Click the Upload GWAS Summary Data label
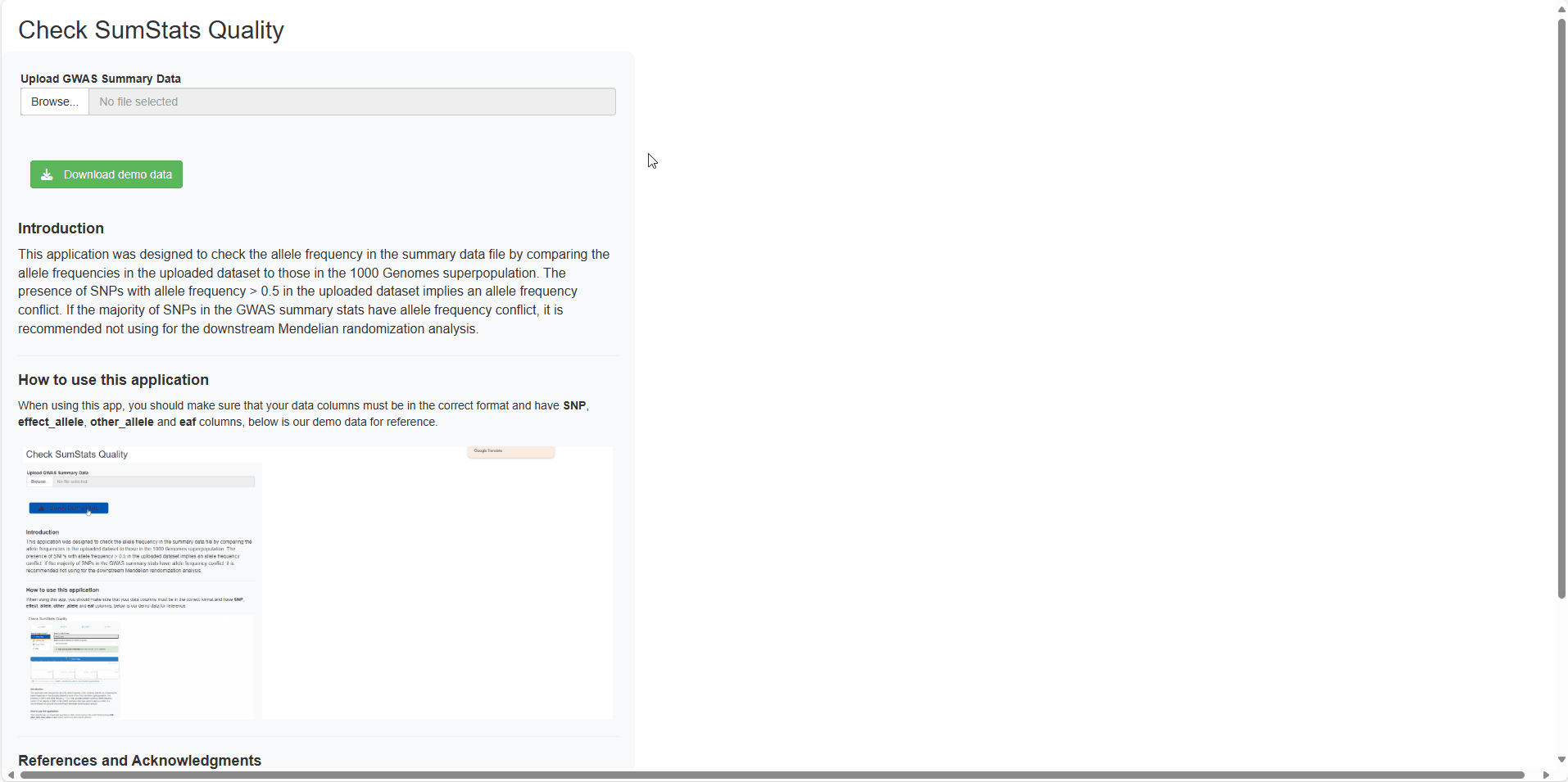Image resolution: width=1568 pixels, height=782 pixels. [x=101, y=79]
